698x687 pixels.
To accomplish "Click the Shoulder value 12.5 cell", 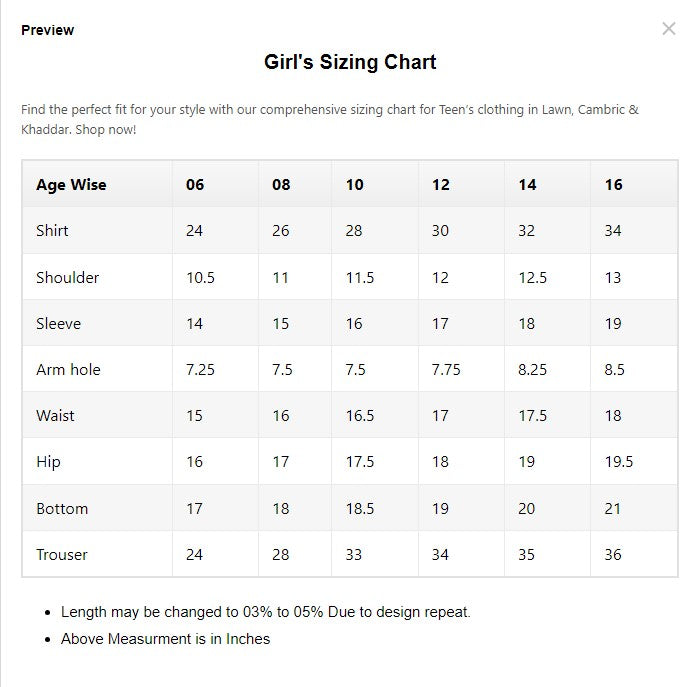I will coord(533,277).
